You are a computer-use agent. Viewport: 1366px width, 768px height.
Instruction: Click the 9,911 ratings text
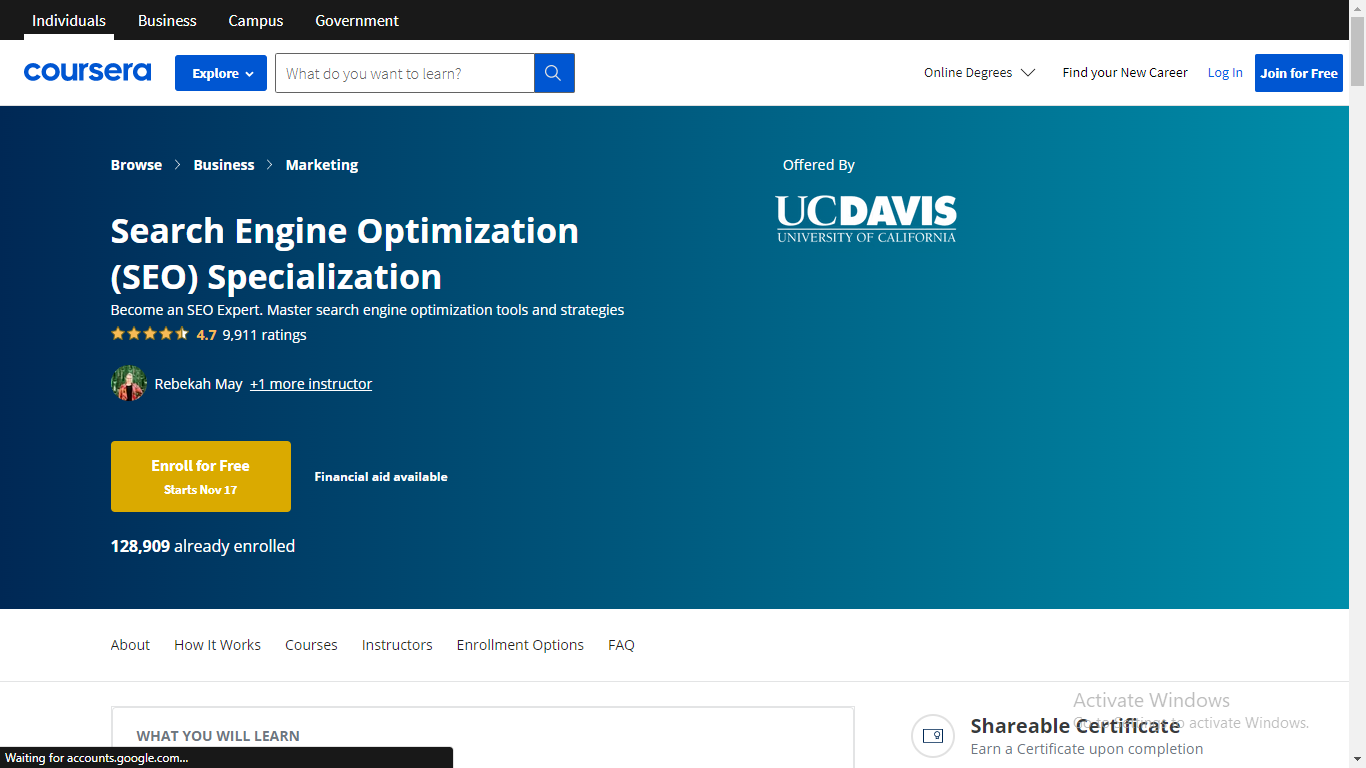pos(264,335)
